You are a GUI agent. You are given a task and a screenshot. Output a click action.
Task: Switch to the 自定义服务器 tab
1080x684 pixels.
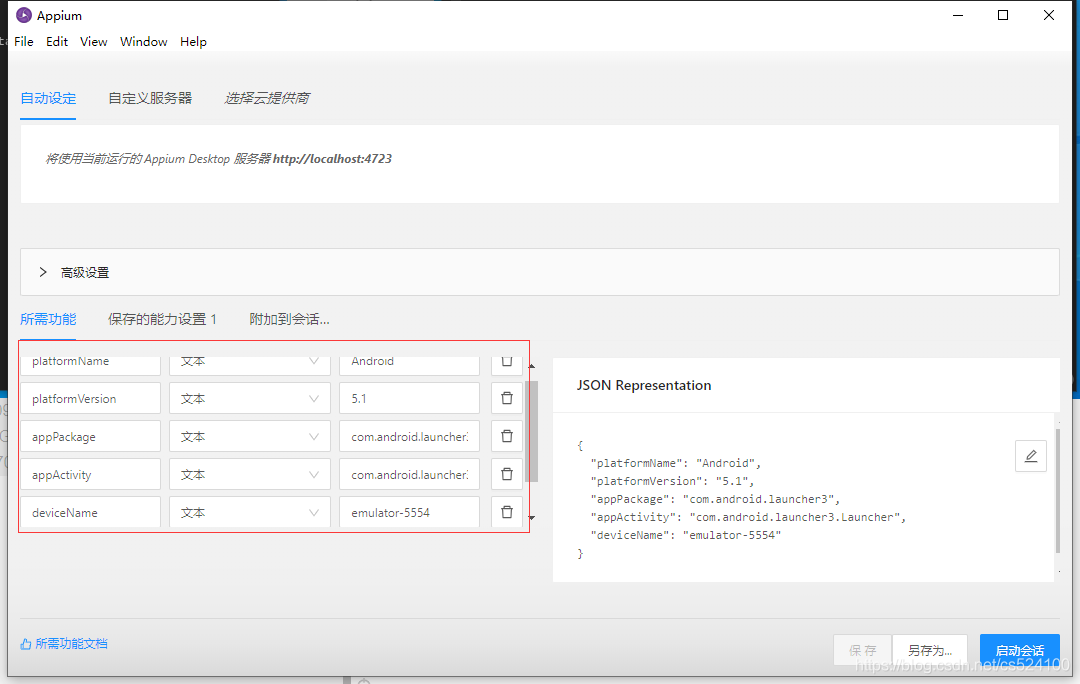point(150,99)
